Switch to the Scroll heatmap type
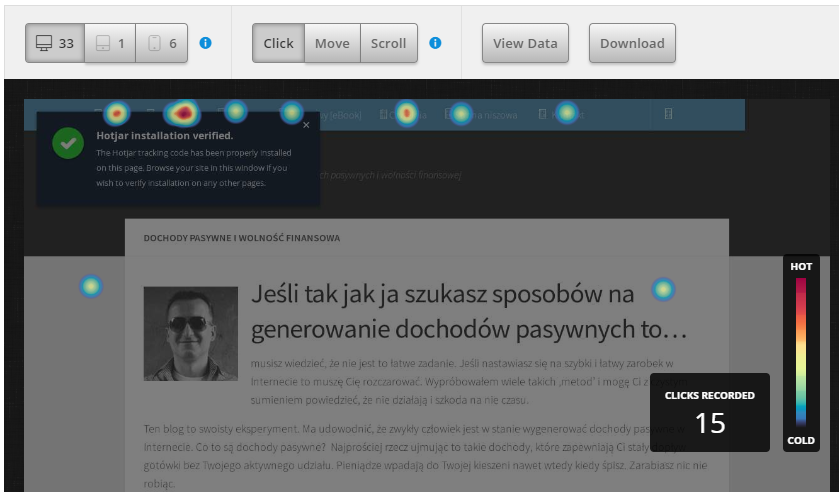 coord(389,43)
